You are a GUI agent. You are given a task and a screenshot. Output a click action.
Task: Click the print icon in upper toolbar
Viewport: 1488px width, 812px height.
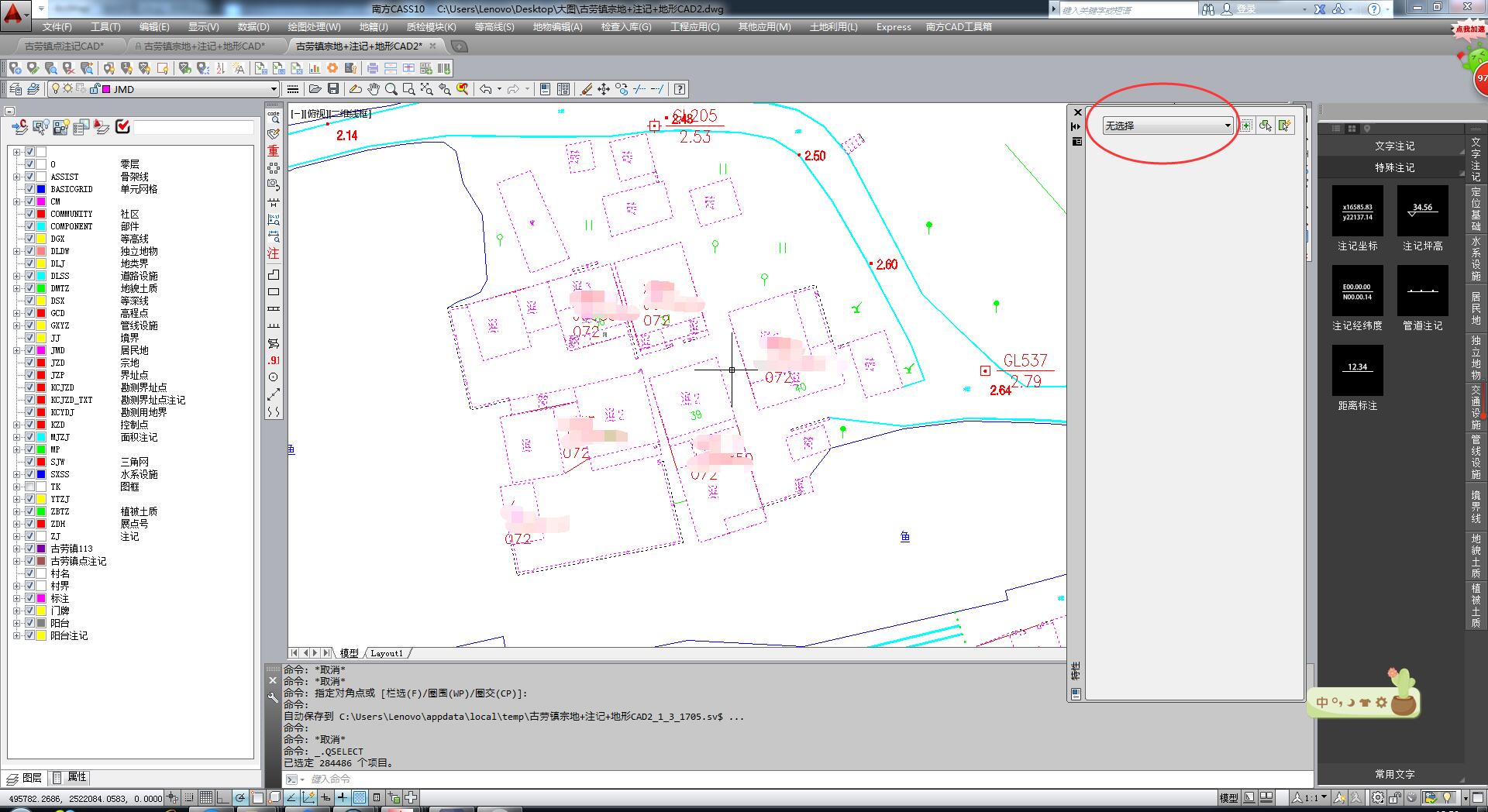pos(373,68)
